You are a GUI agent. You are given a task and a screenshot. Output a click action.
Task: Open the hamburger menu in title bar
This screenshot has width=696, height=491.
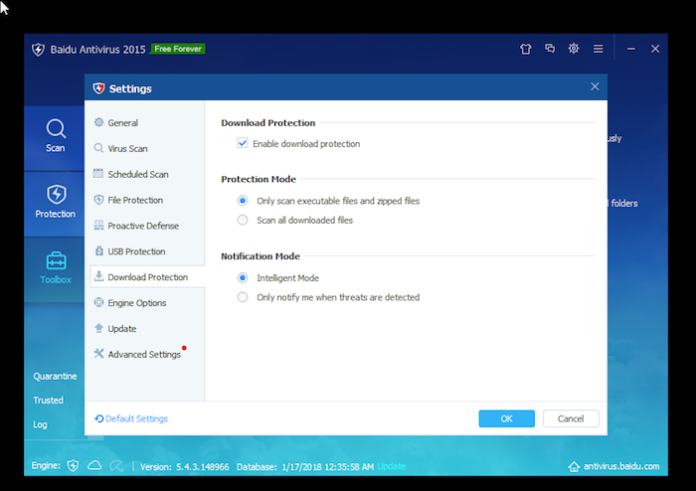[x=598, y=49]
